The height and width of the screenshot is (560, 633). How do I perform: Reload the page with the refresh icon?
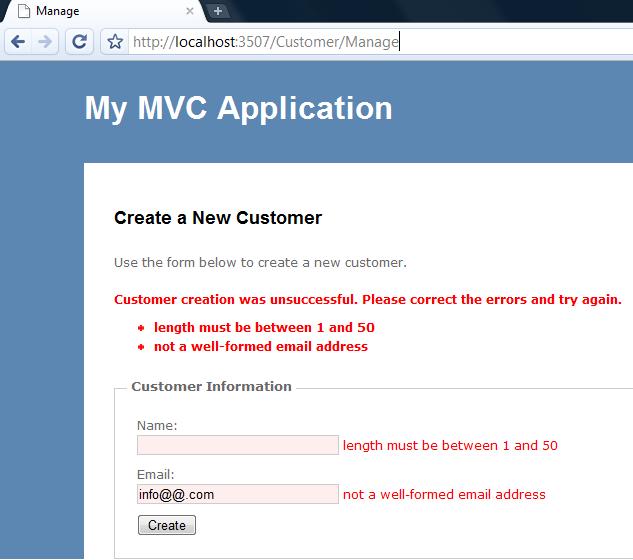tap(80, 42)
